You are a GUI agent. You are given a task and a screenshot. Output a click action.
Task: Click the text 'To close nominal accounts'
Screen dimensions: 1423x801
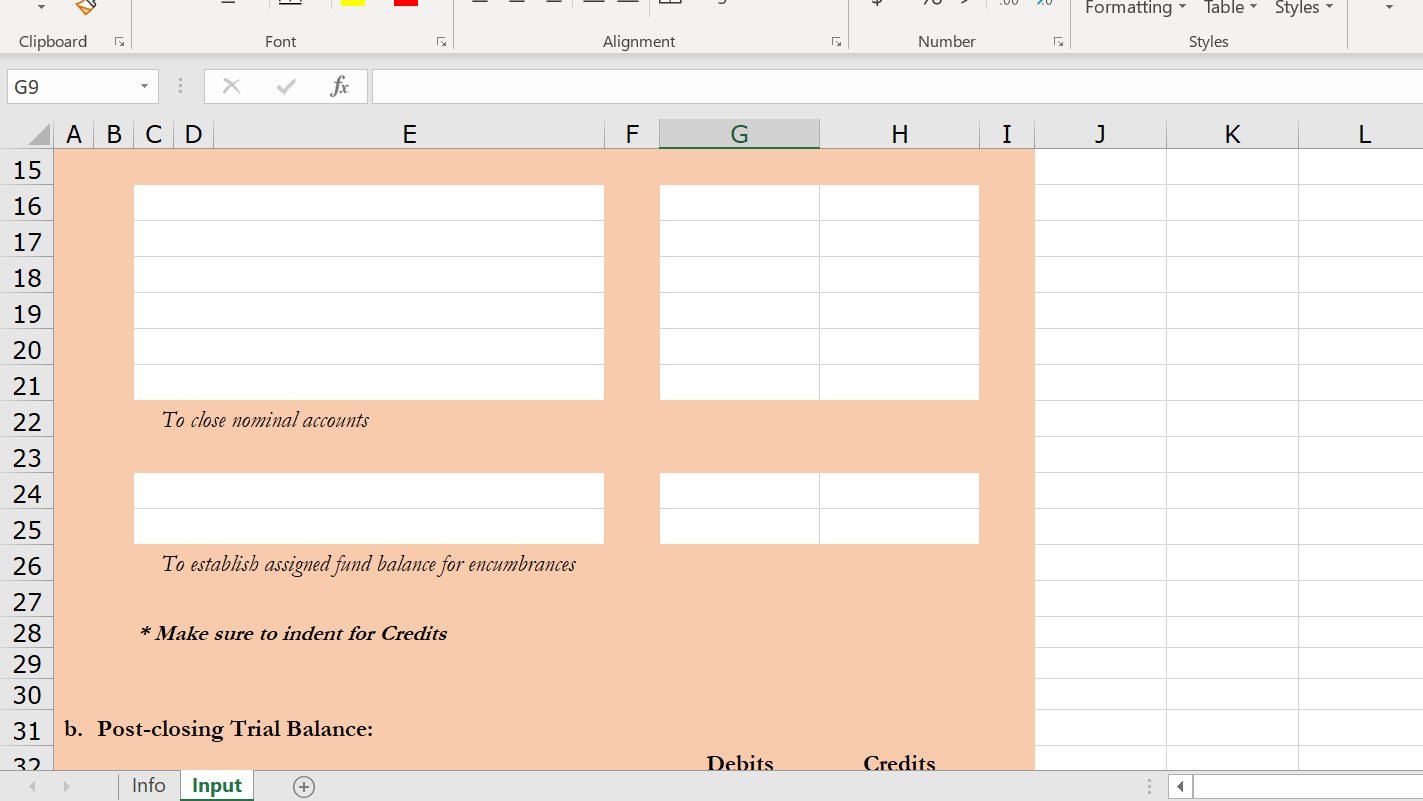[265, 420]
